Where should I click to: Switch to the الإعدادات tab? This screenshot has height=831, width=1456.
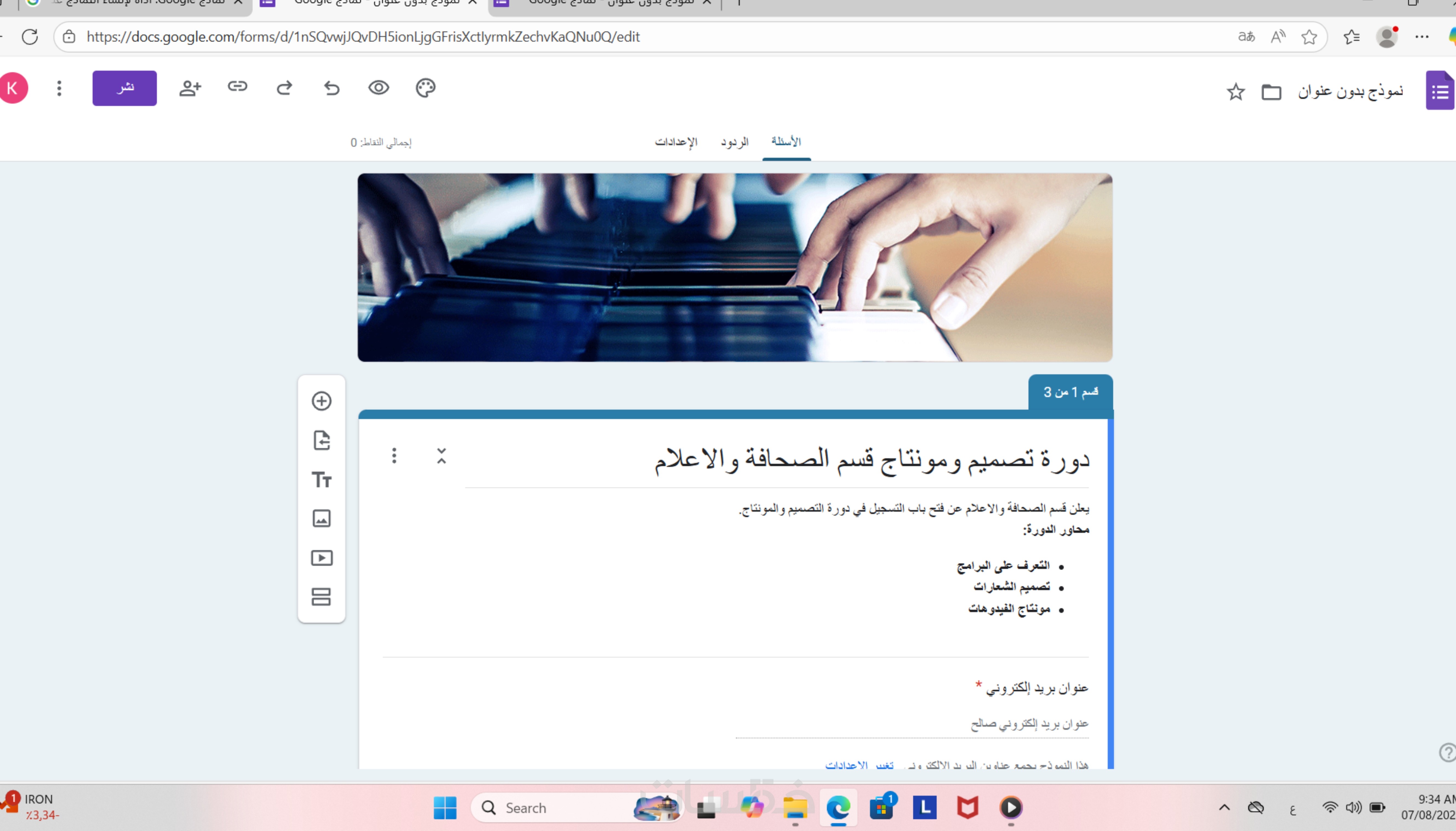(x=676, y=141)
